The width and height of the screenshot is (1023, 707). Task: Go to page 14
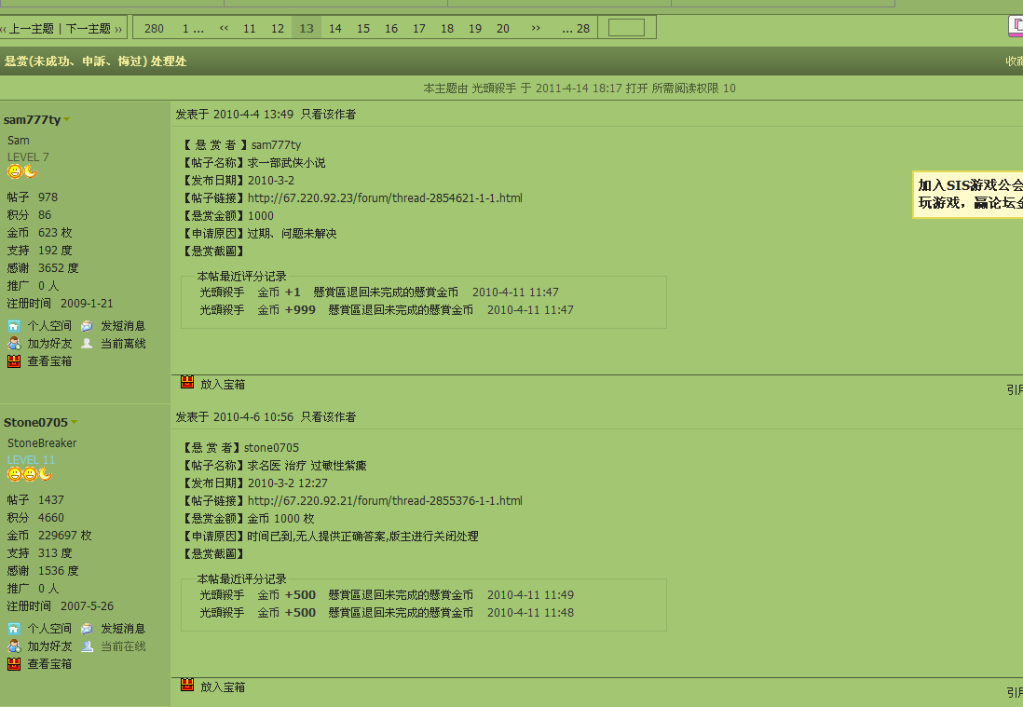coord(335,28)
